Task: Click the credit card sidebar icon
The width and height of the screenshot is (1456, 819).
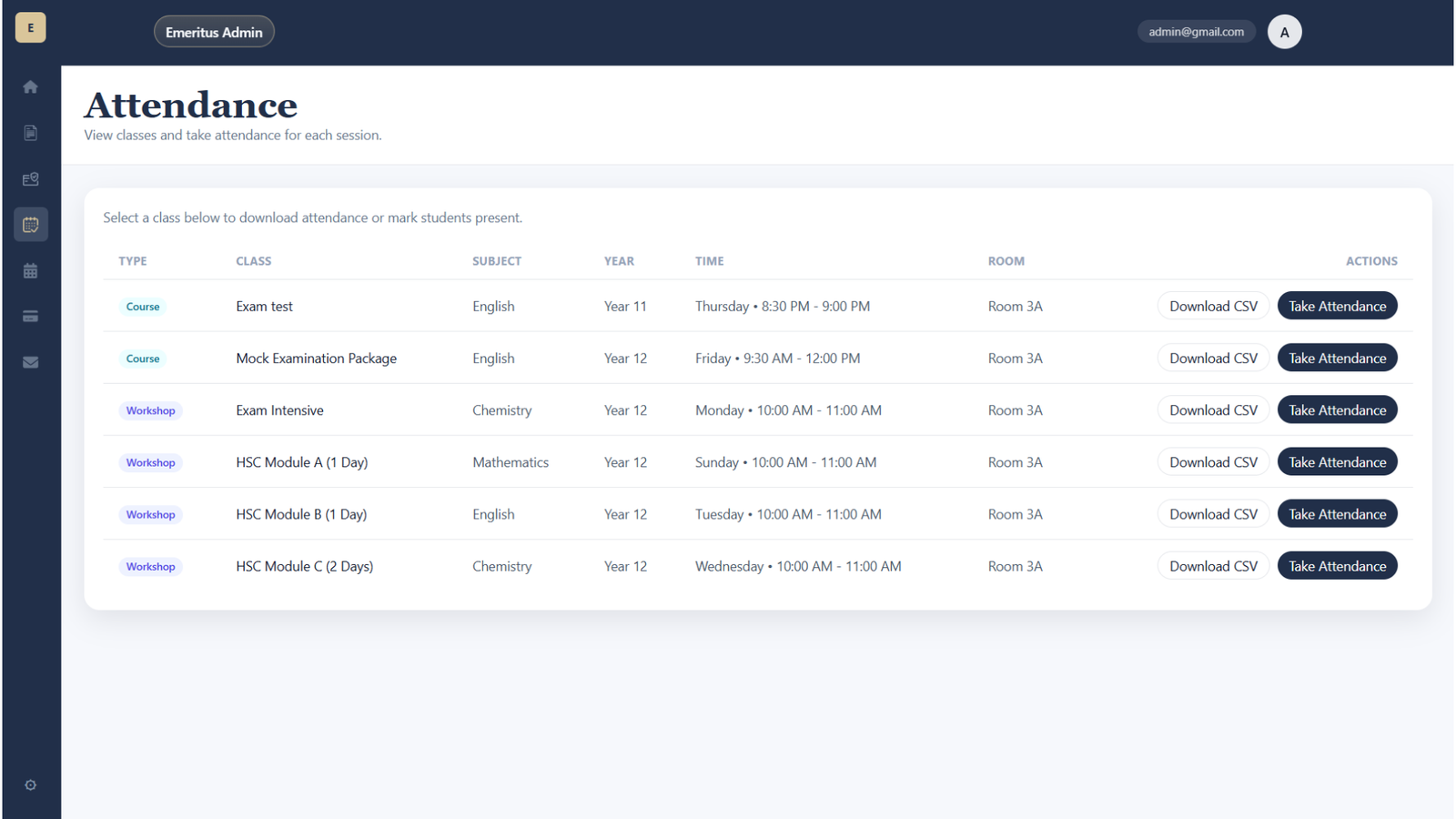Action: click(30, 317)
